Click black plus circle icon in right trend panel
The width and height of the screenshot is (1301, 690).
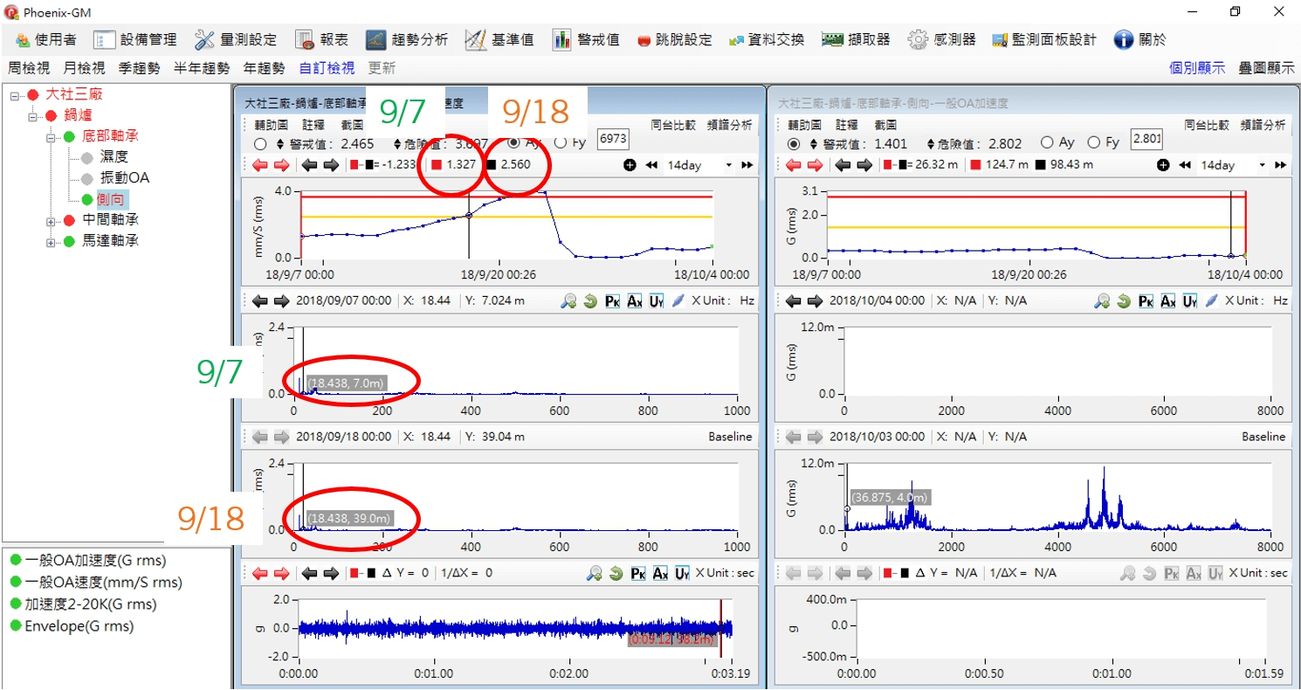pos(1163,165)
